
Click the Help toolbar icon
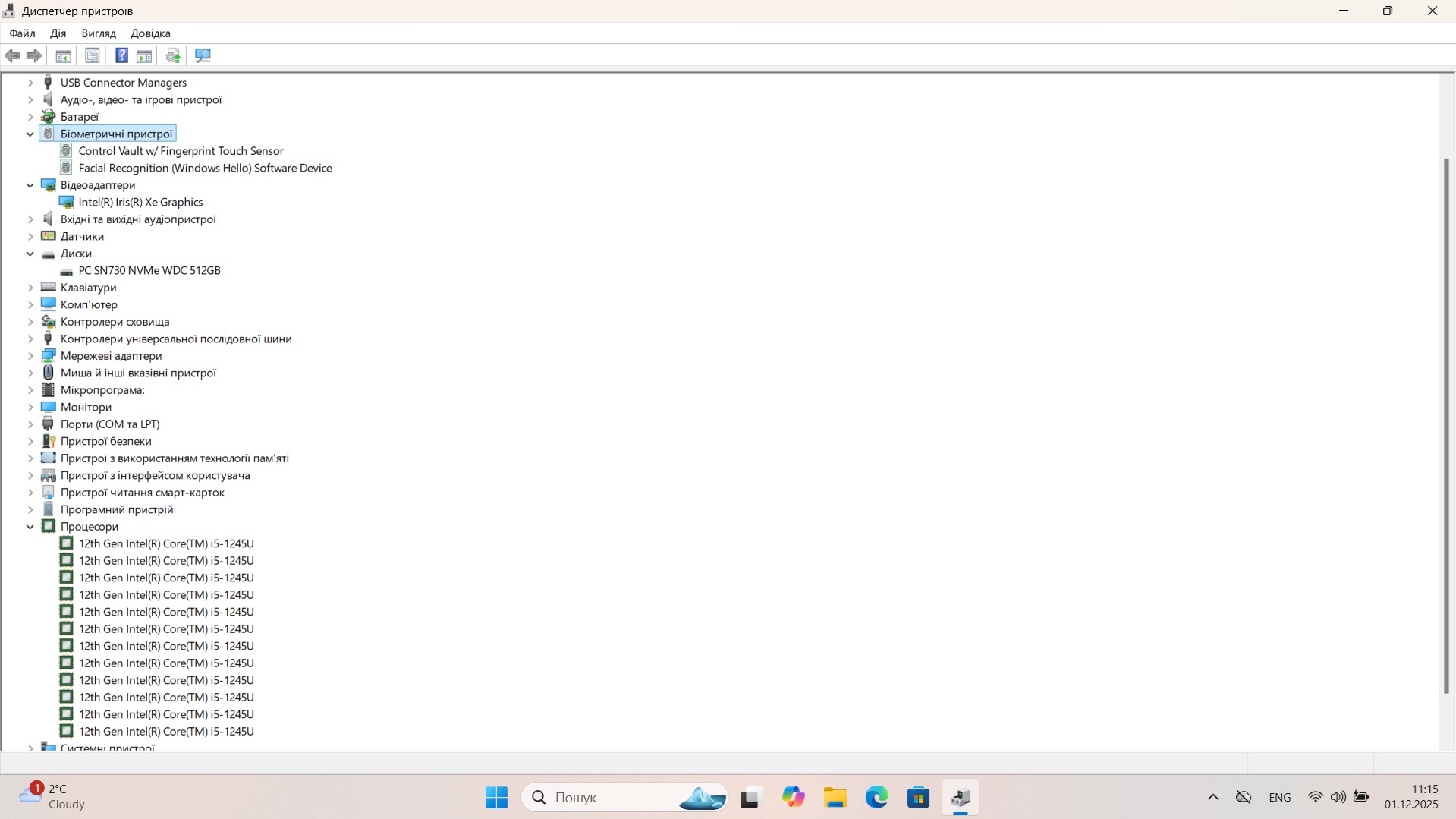coord(121,55)
